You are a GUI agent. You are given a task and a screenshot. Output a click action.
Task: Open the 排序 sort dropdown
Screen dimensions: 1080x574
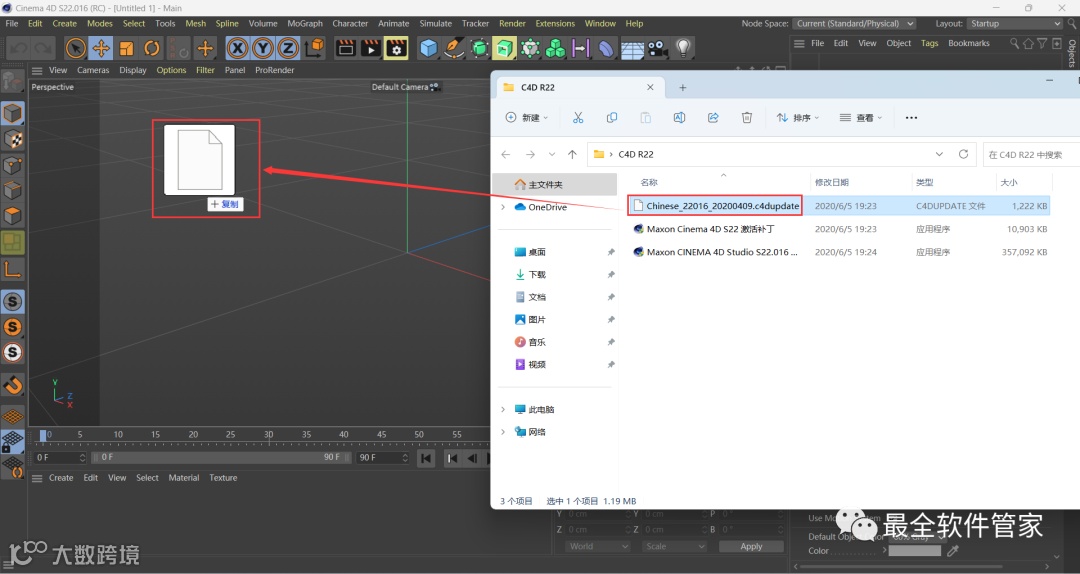[x=798, y=118]
